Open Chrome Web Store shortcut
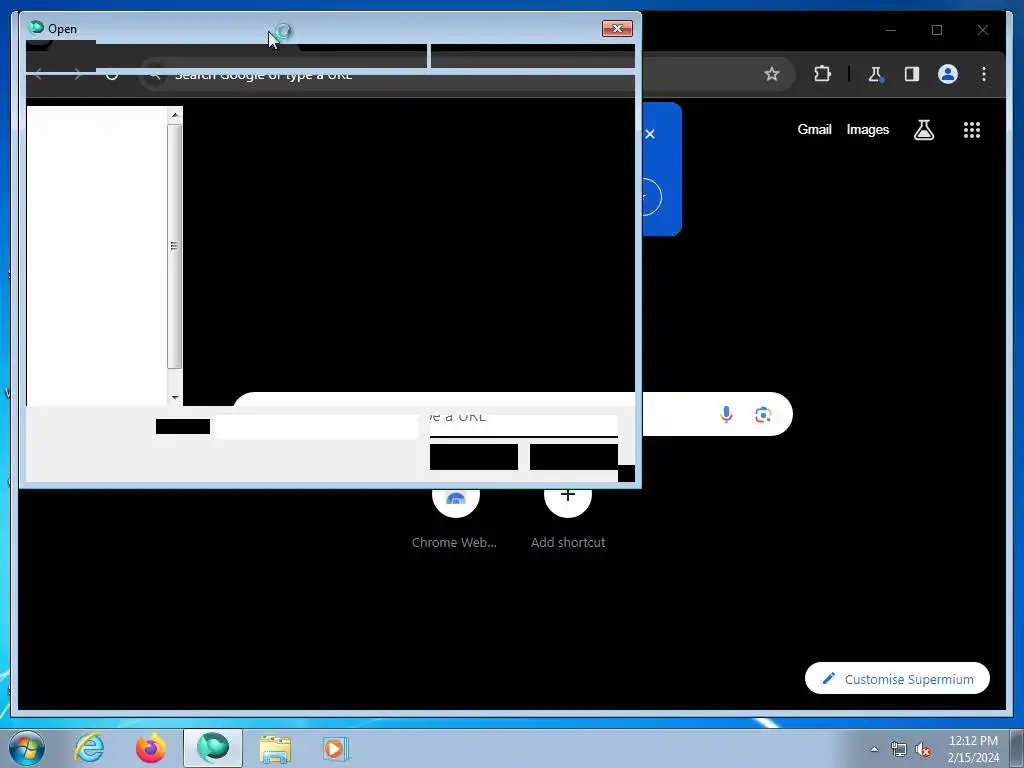Screen dimensions: 1024x768 tap(455, 519)
